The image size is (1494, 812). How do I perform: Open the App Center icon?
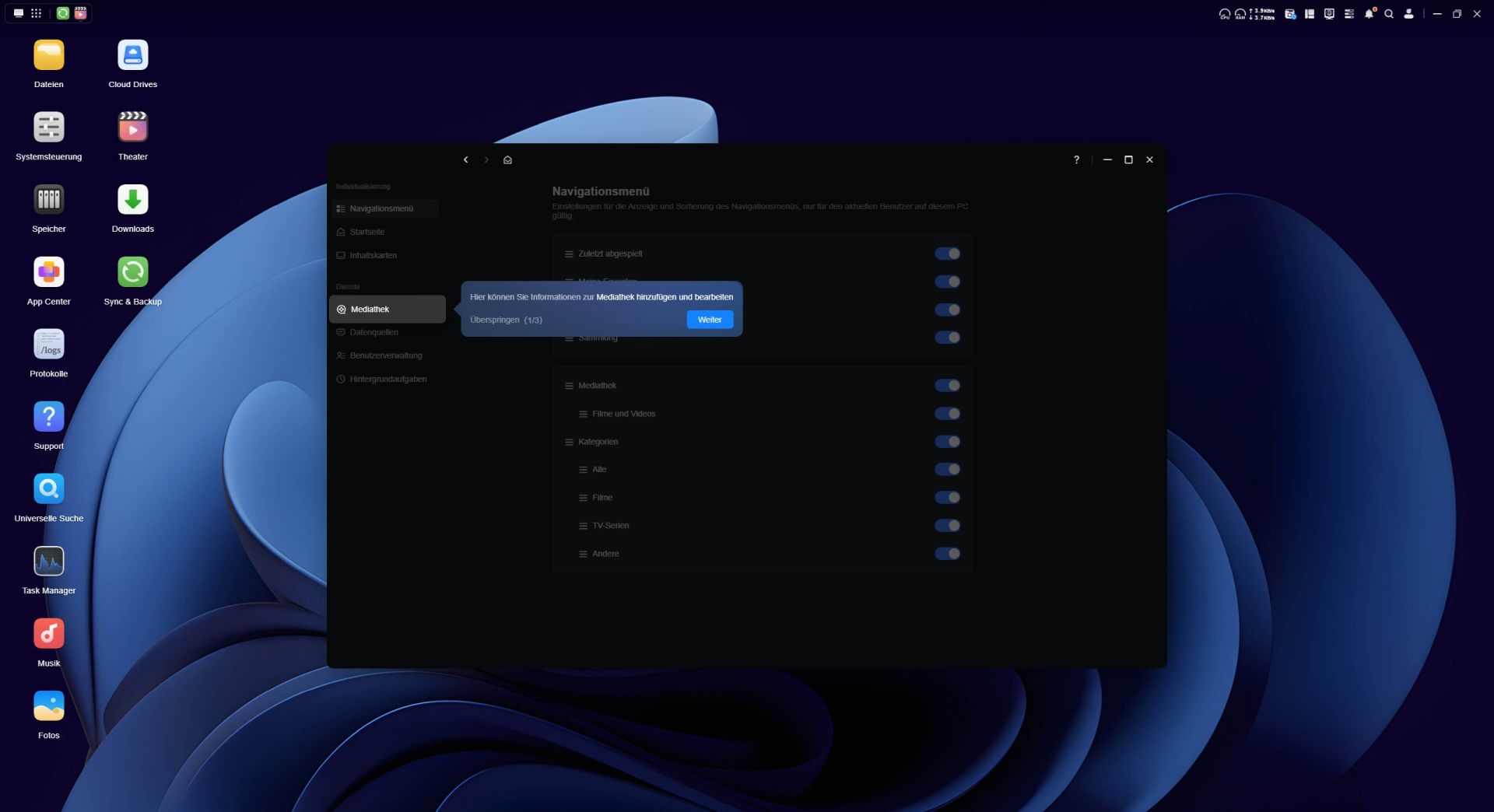click(48, 272)
